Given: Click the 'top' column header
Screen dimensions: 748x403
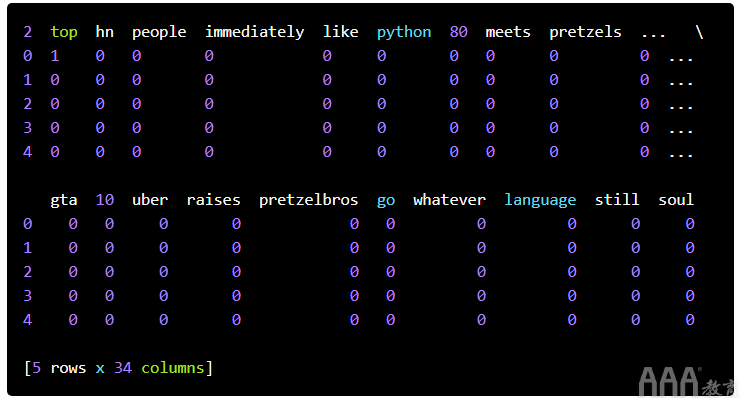Looking at the screenshot, I should click(x=64, y=32).
